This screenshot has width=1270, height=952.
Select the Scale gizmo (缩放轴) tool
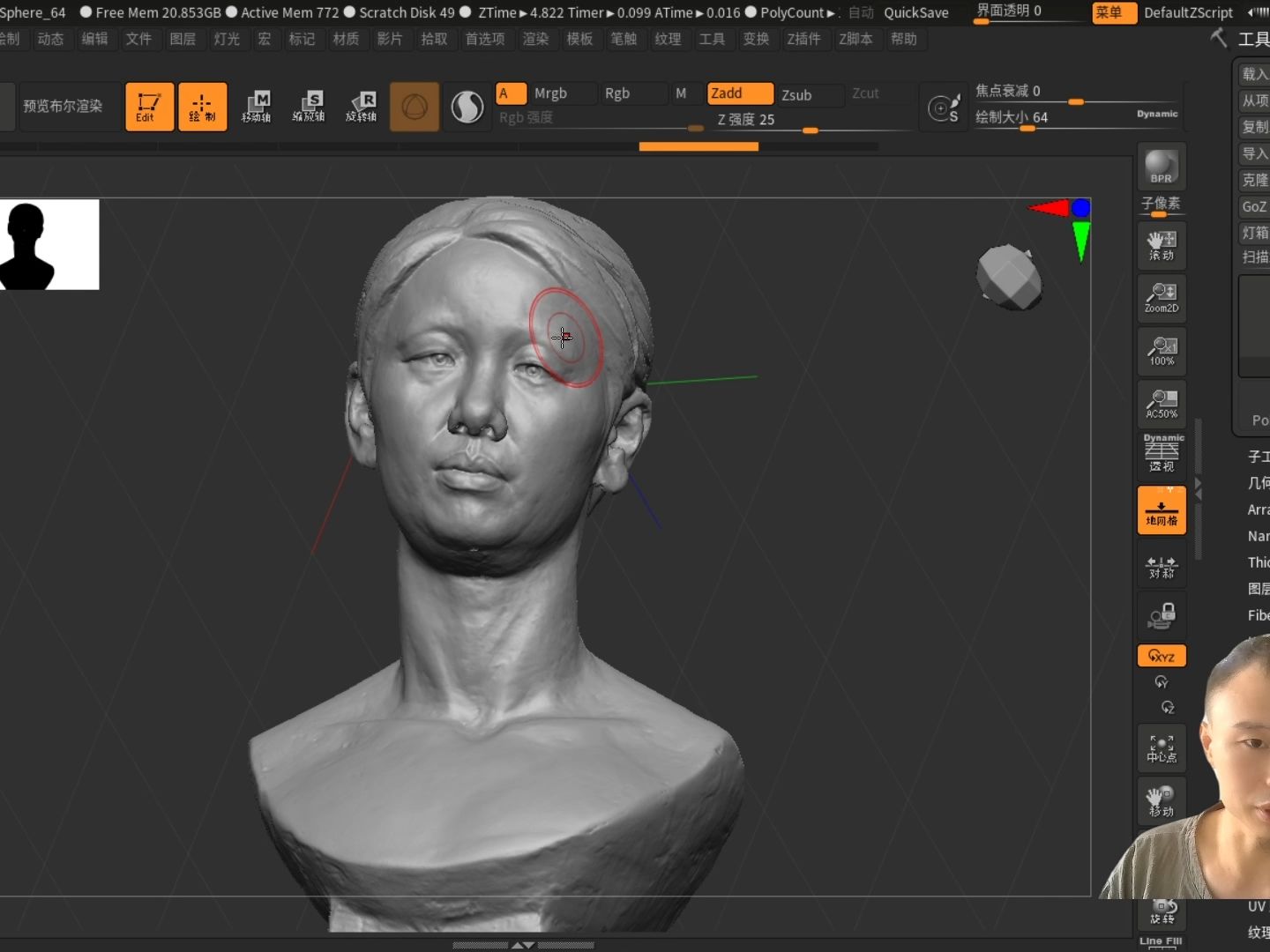[309, 107]
